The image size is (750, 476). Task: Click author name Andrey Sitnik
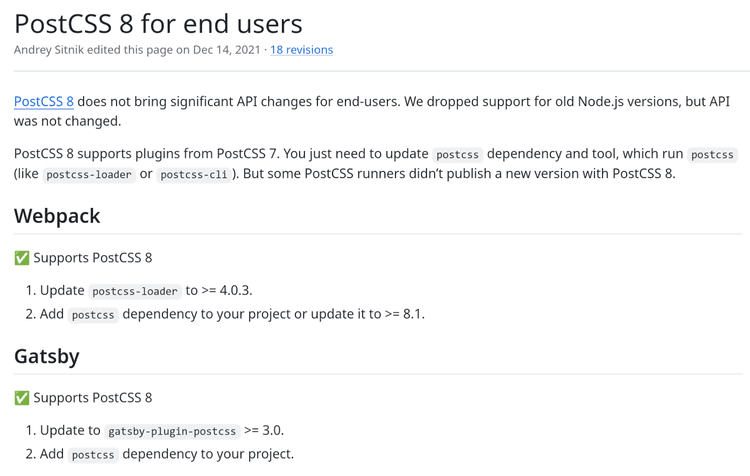pos(59,49)
